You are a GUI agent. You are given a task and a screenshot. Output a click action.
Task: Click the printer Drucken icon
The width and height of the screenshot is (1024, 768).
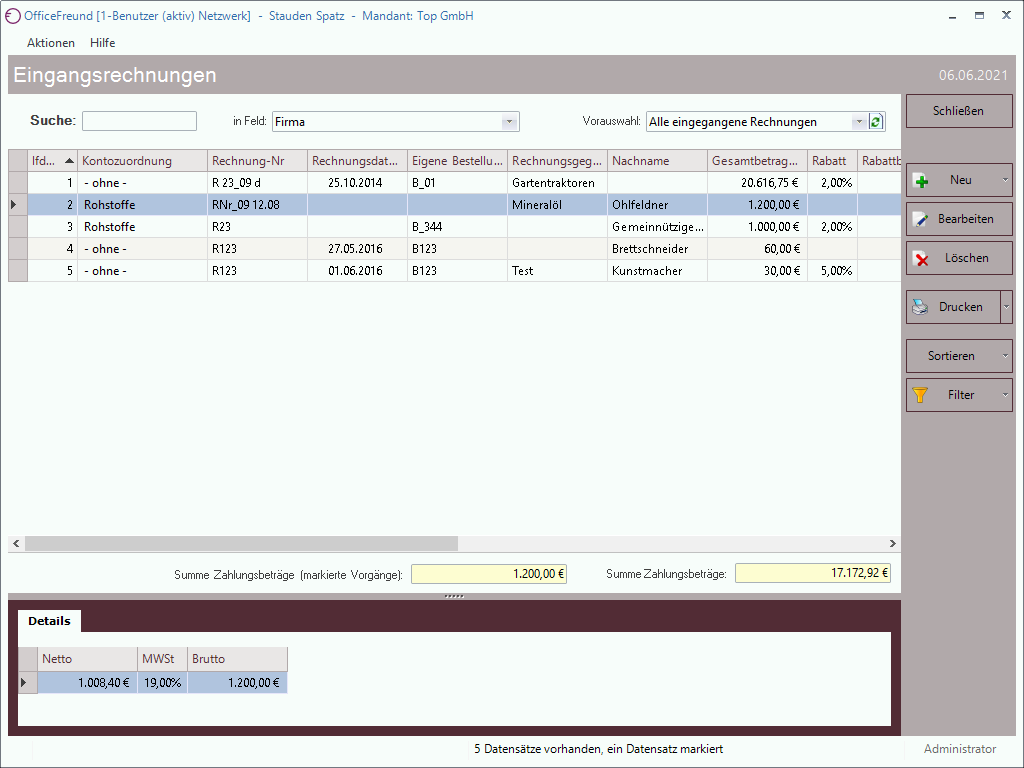coord(920,308)
